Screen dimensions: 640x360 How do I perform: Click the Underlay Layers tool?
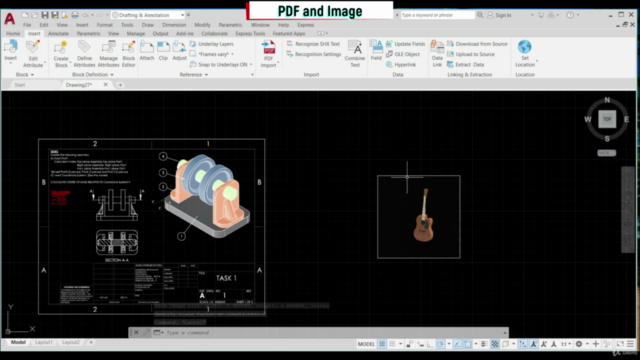(211, 44)
